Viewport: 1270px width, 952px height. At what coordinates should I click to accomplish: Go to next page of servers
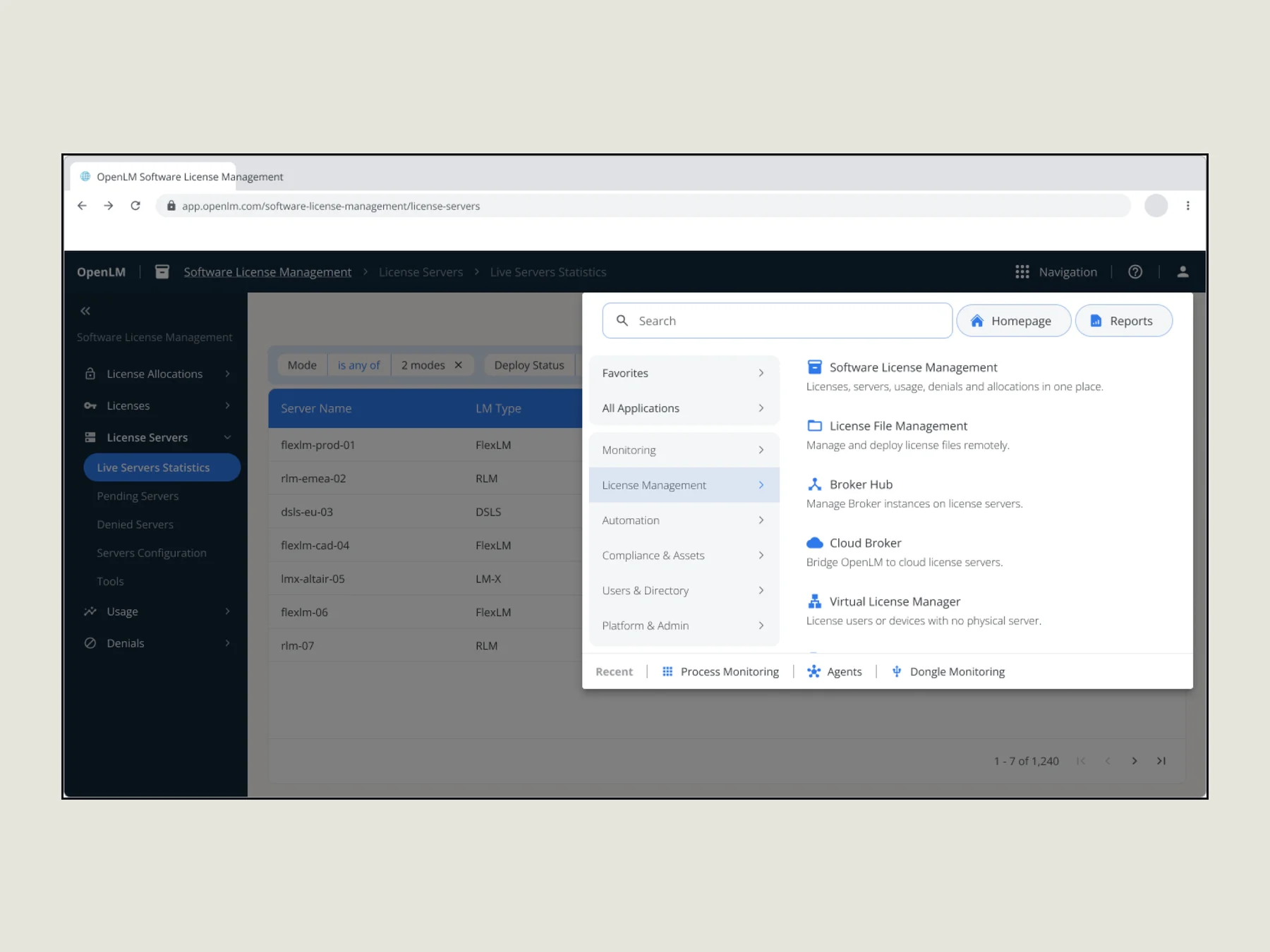(1135, 761)
